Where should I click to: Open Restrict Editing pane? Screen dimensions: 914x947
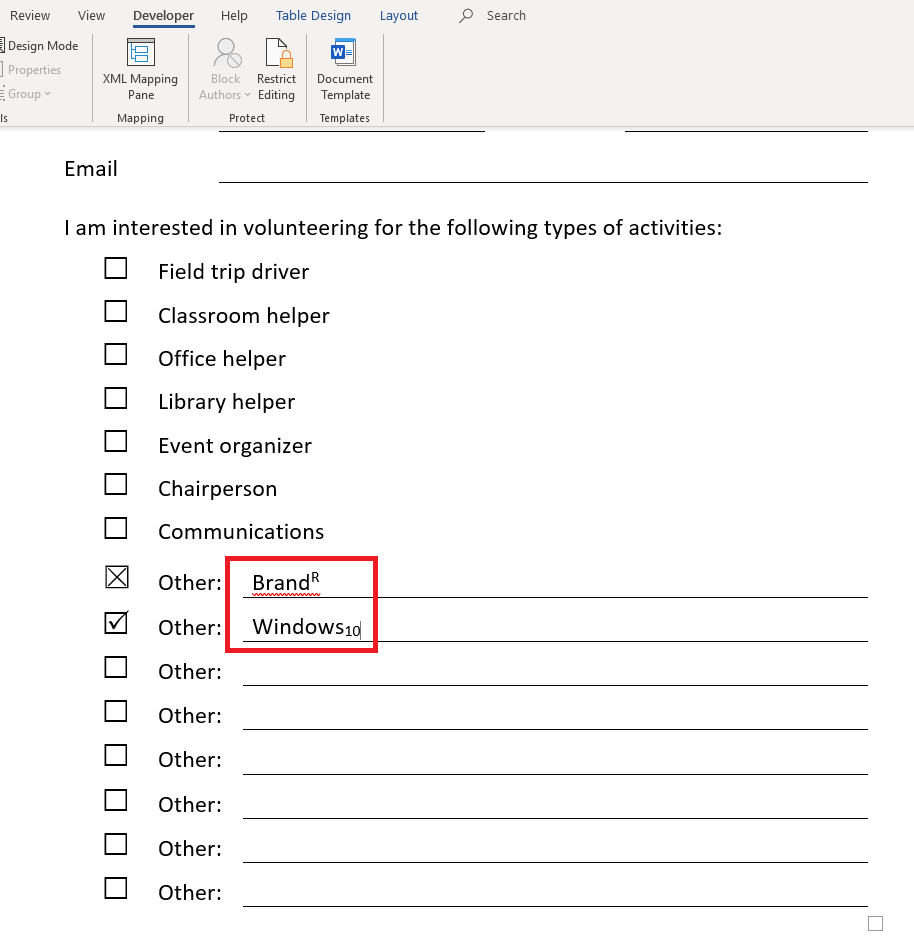(276, 69)
